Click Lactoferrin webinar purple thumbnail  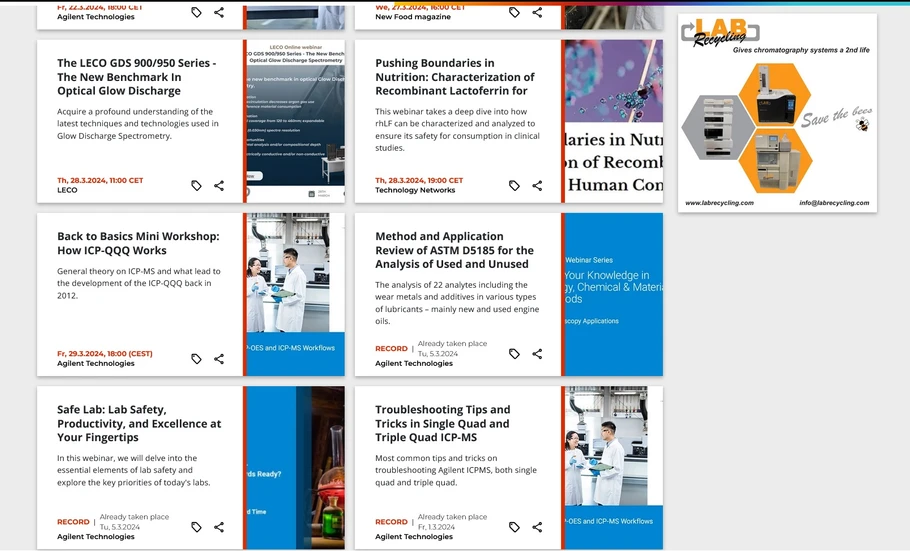coord(614,121)
